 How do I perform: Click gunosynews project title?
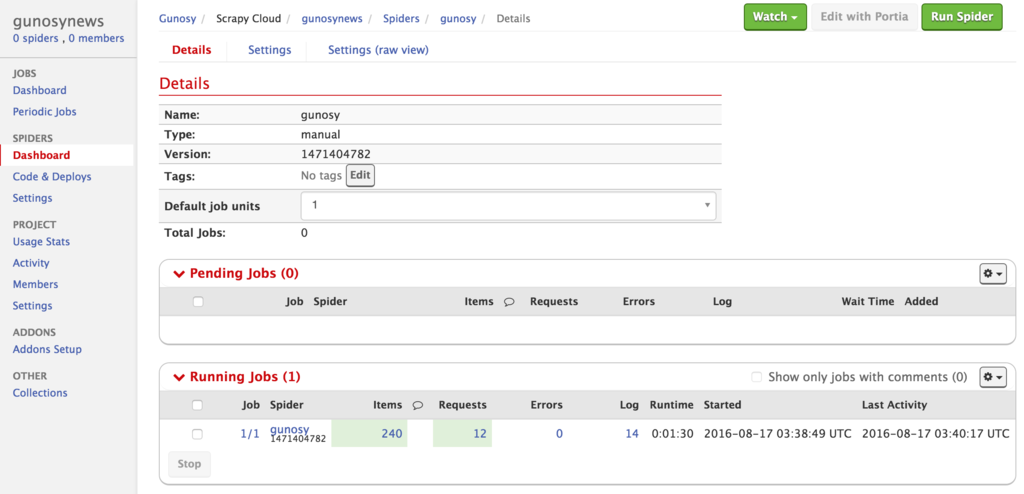[58, 21]
